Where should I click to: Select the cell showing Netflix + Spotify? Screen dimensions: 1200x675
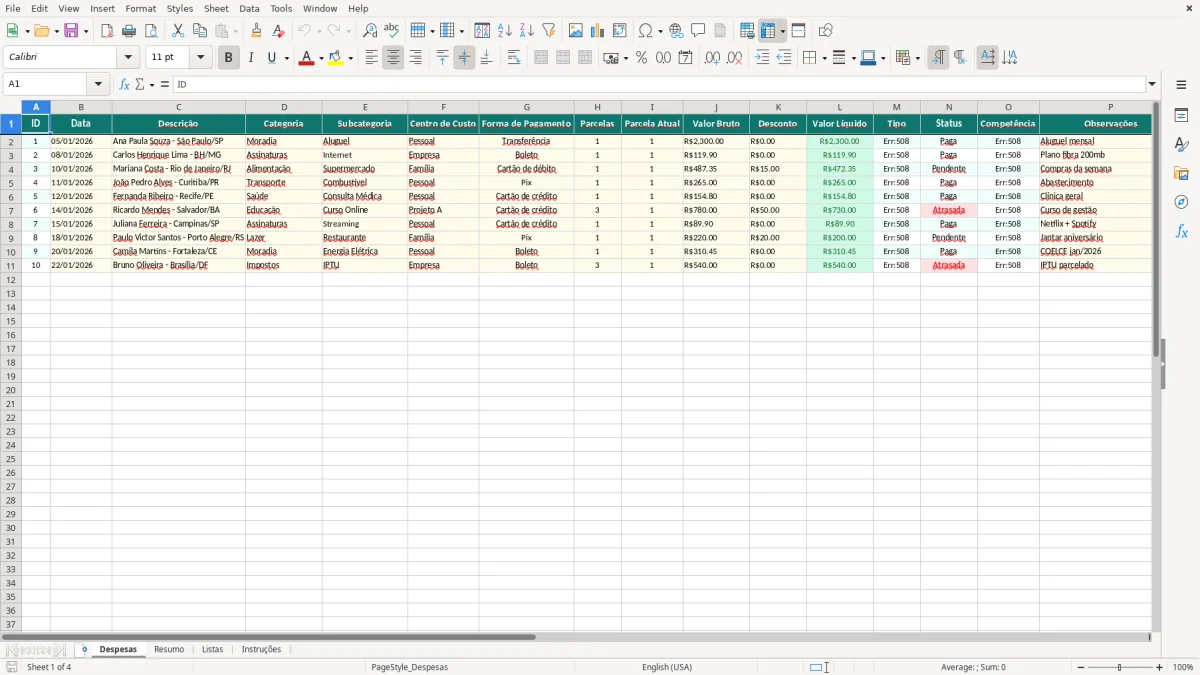(1095, 224)
